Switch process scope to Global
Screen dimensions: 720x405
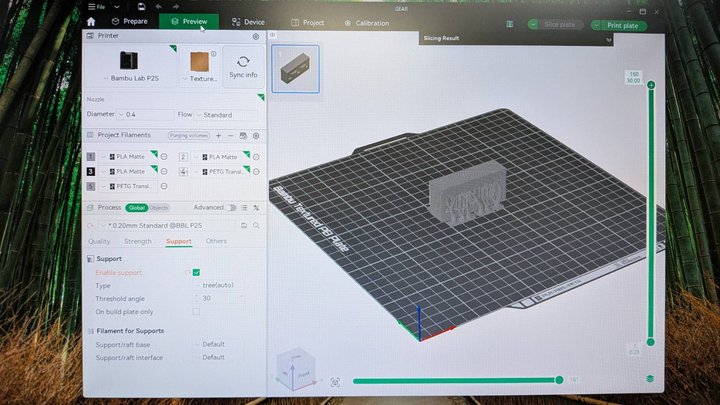click(x=136, y=208)
